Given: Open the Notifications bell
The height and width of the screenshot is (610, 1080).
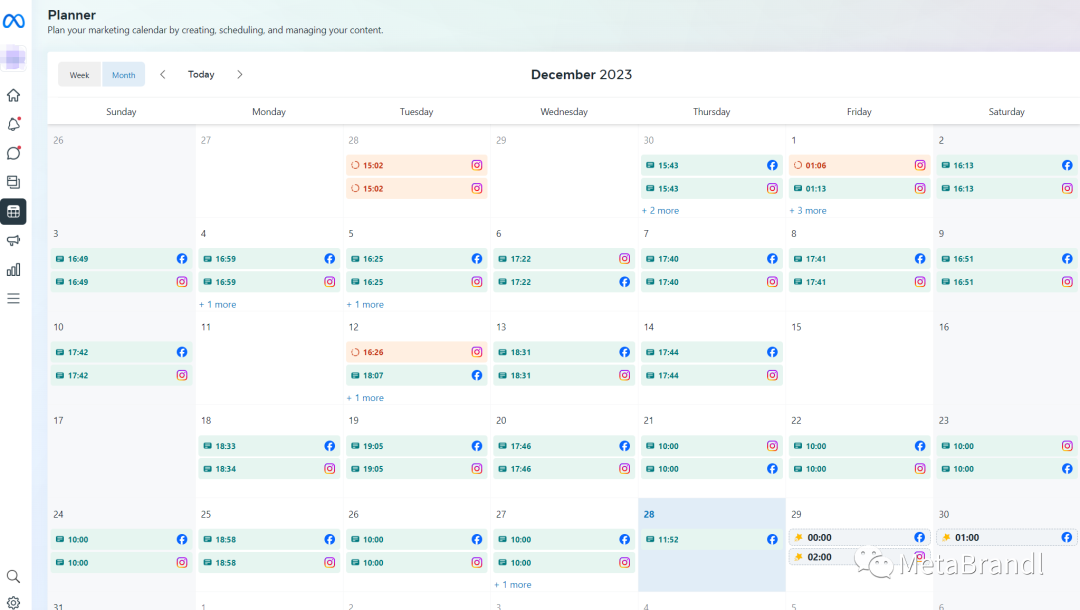Looking at the screenshot, I should 13,124.
